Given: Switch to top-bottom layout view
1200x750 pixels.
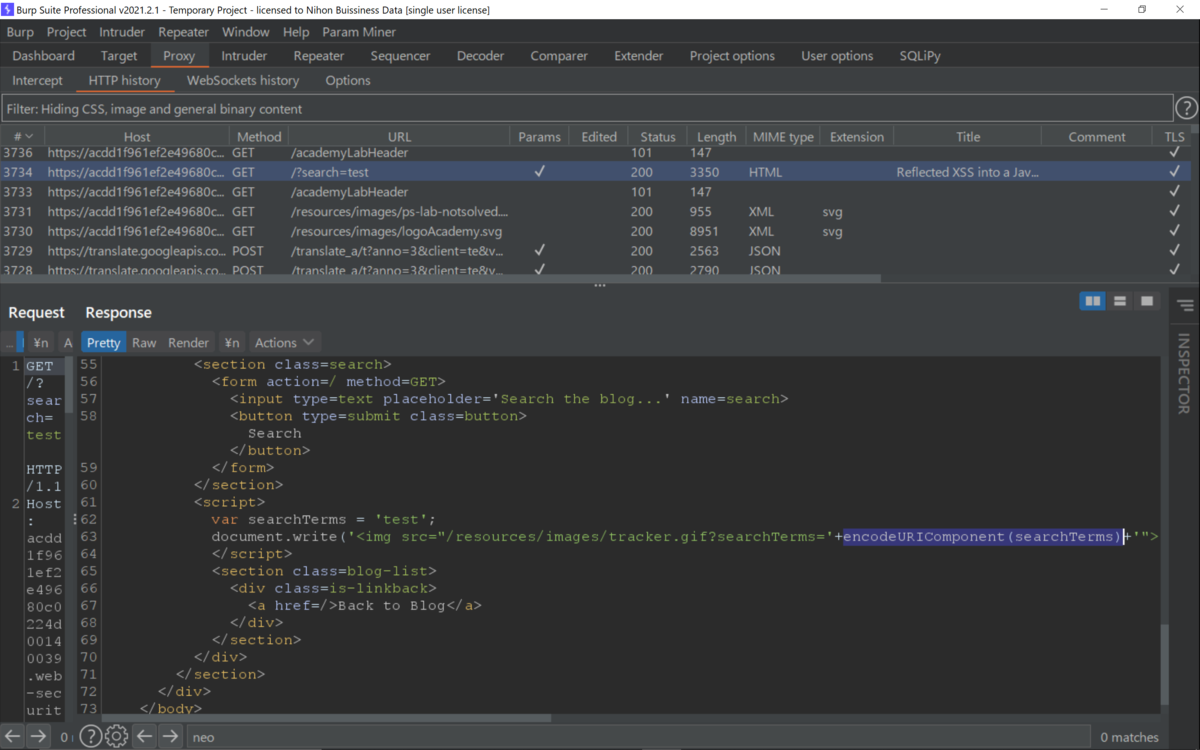Looking at the screenshot, I should pos(1120,301).
